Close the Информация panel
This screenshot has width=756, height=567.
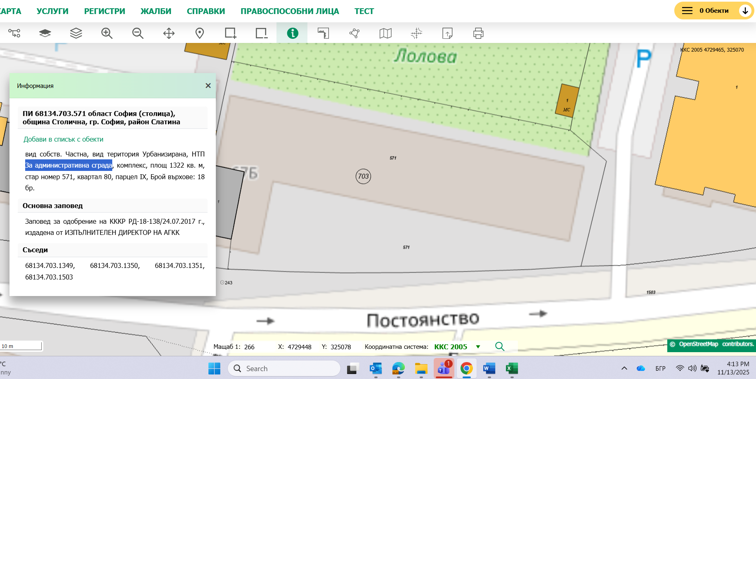208,86
